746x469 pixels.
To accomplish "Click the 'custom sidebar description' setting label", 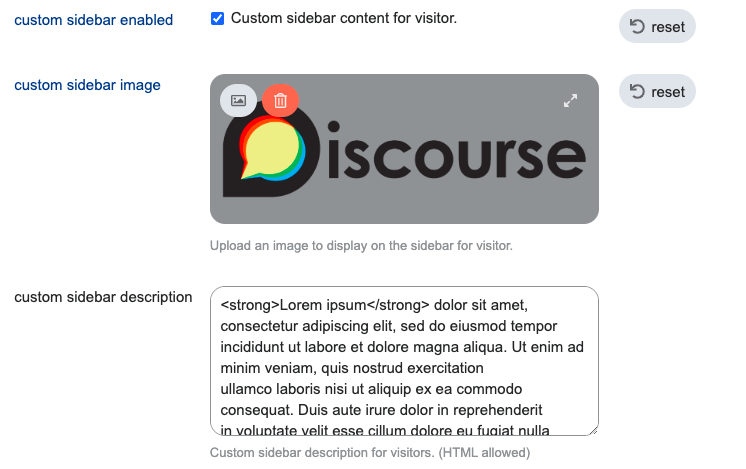I will tap(103, 297).
